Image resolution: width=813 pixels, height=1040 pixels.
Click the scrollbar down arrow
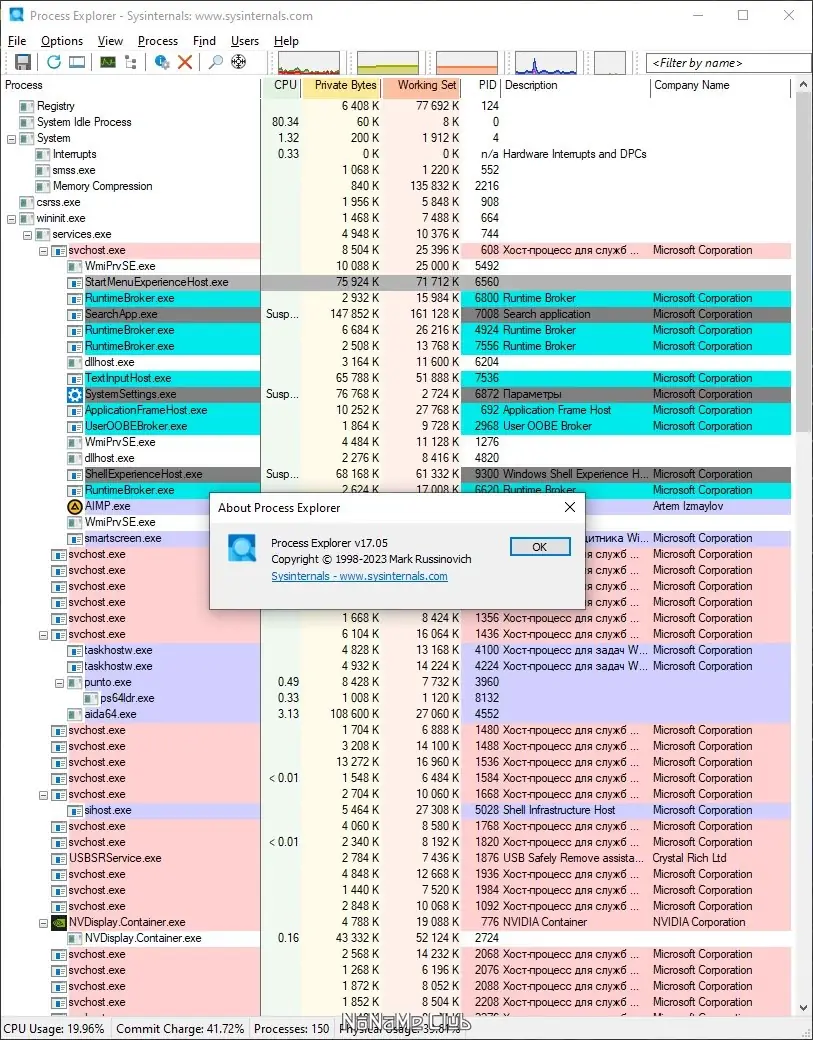pyautogui.click(x=803, y=1008)
